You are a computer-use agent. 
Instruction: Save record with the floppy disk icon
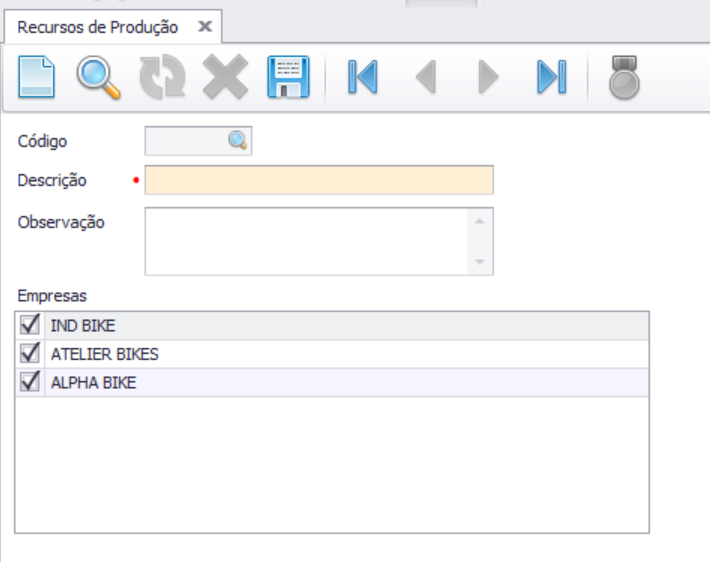288,78
